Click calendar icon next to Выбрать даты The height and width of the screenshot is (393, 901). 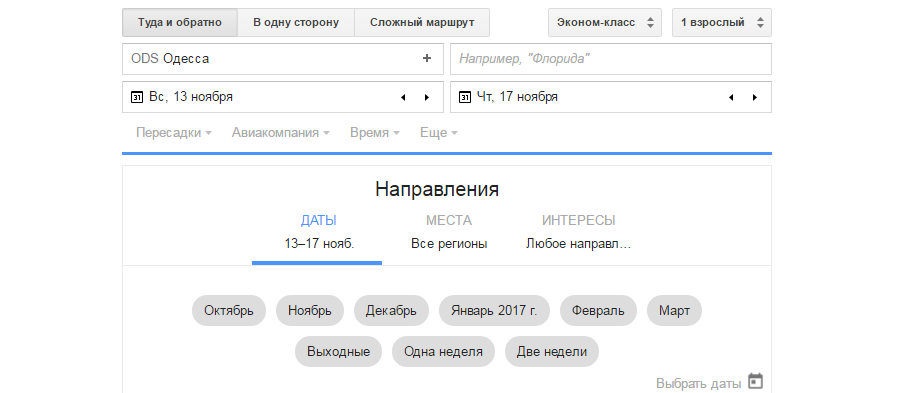pos(756,381)
